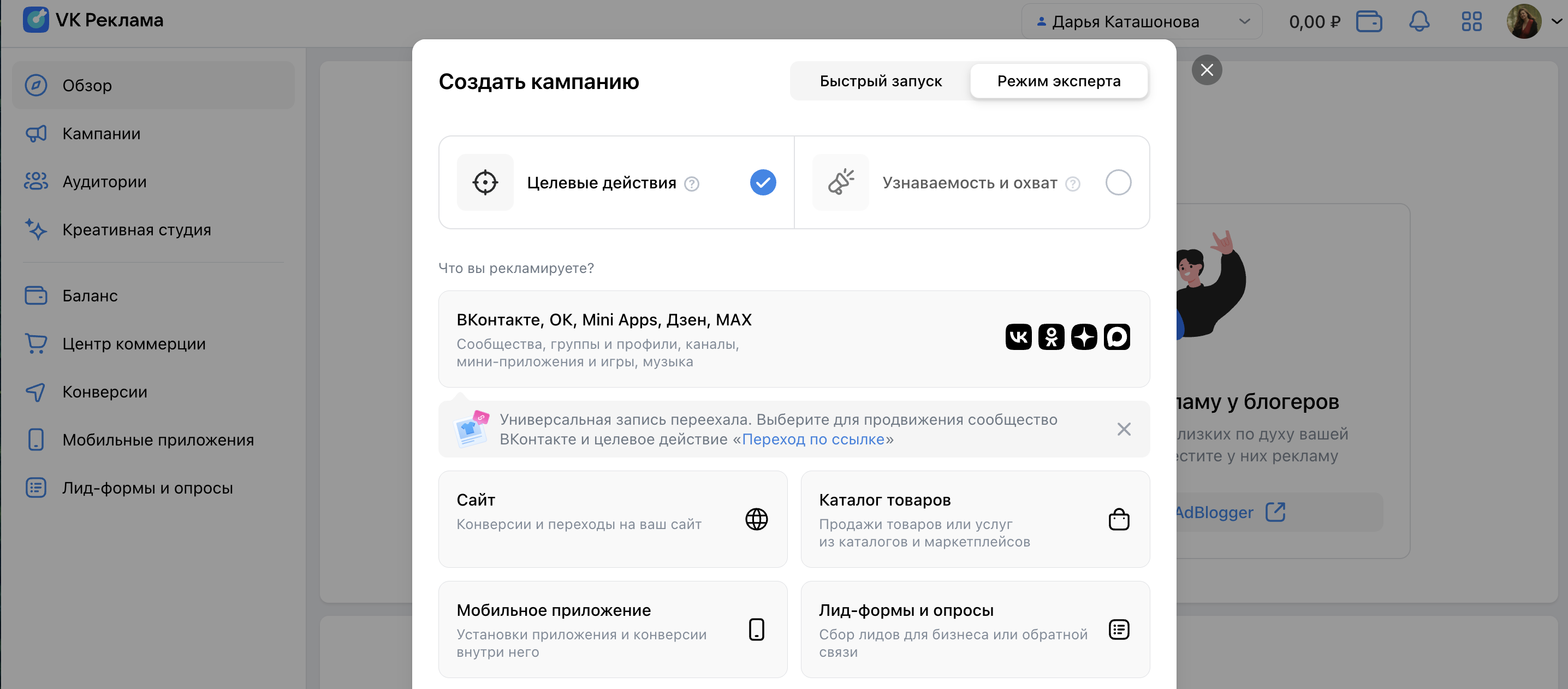Click the Обзор compass icon
The image size is (1568, 689).
36,85
